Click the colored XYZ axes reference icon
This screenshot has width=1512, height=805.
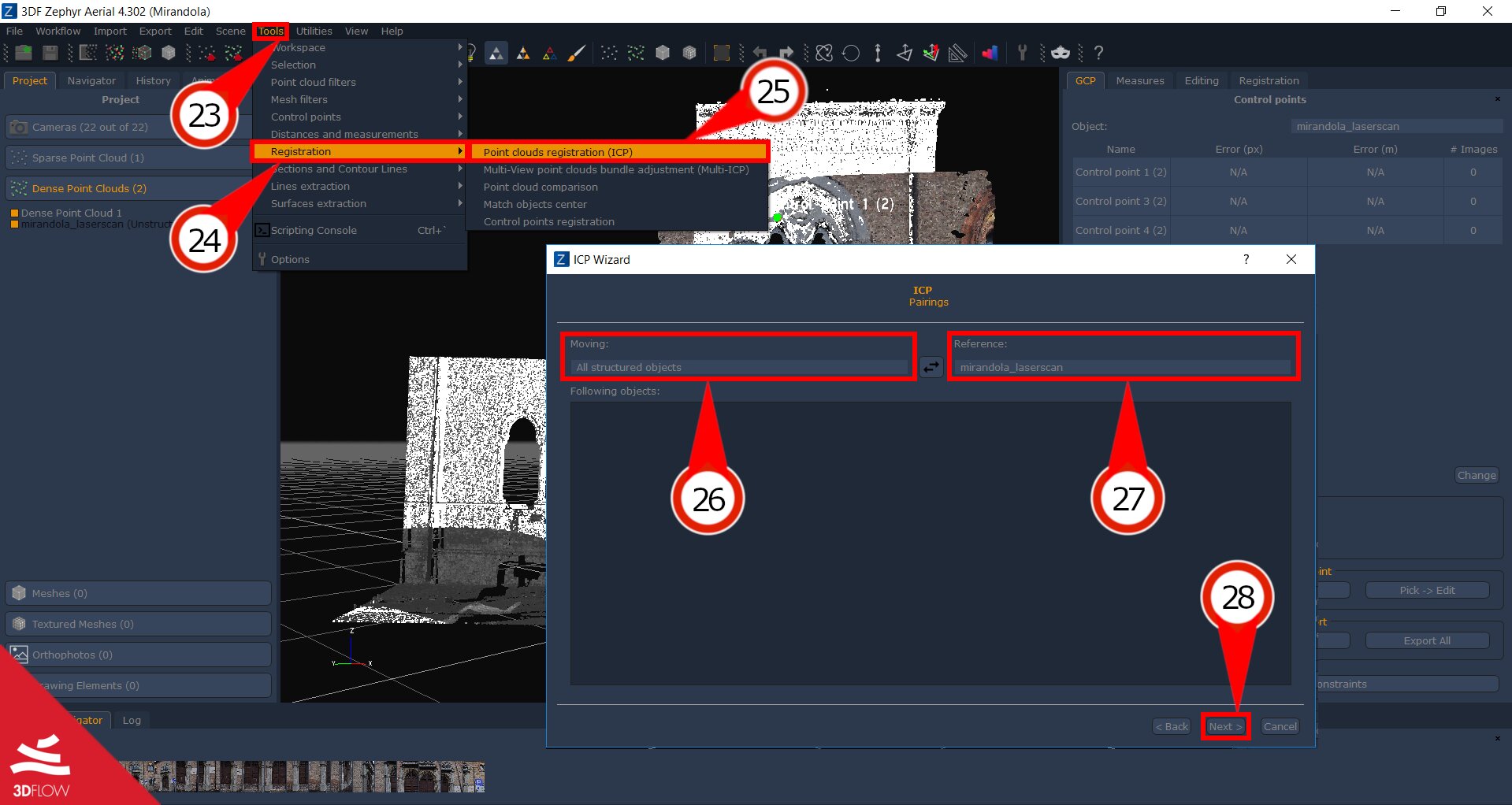[931, 53]
